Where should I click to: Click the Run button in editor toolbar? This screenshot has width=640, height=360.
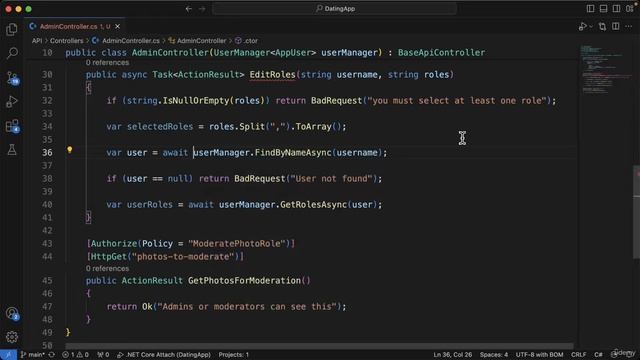pyautogui.click(x=582, y=27)
